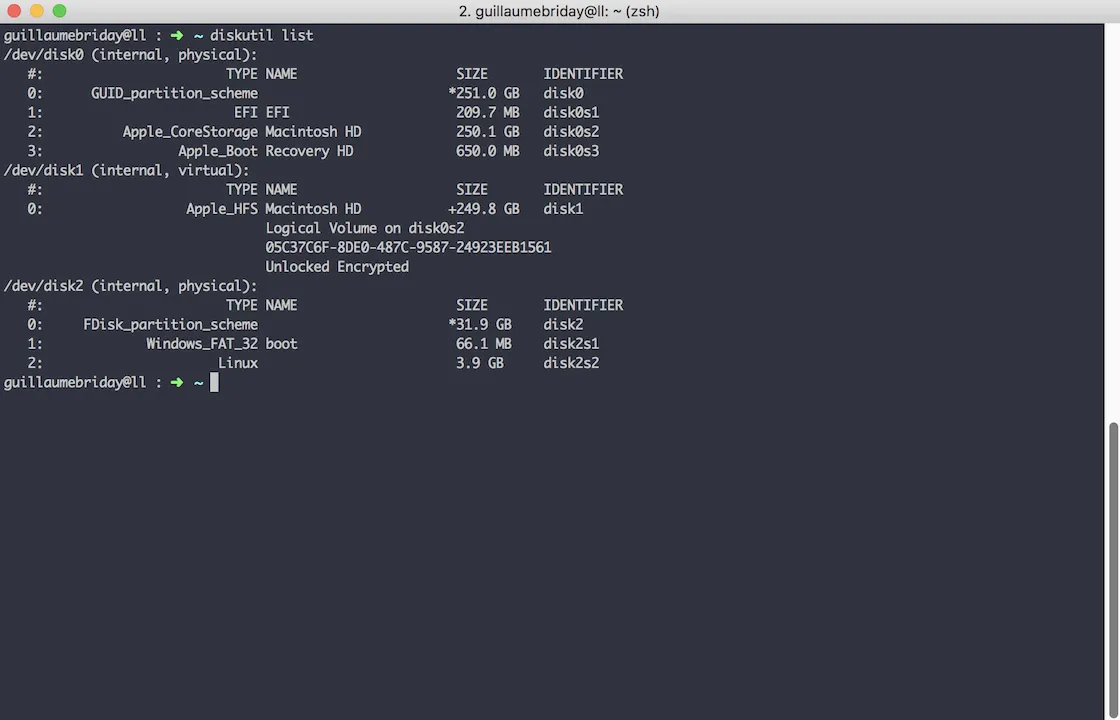
Task: Click the window title text
Action: pyautogui.click(x=559, y=11)
